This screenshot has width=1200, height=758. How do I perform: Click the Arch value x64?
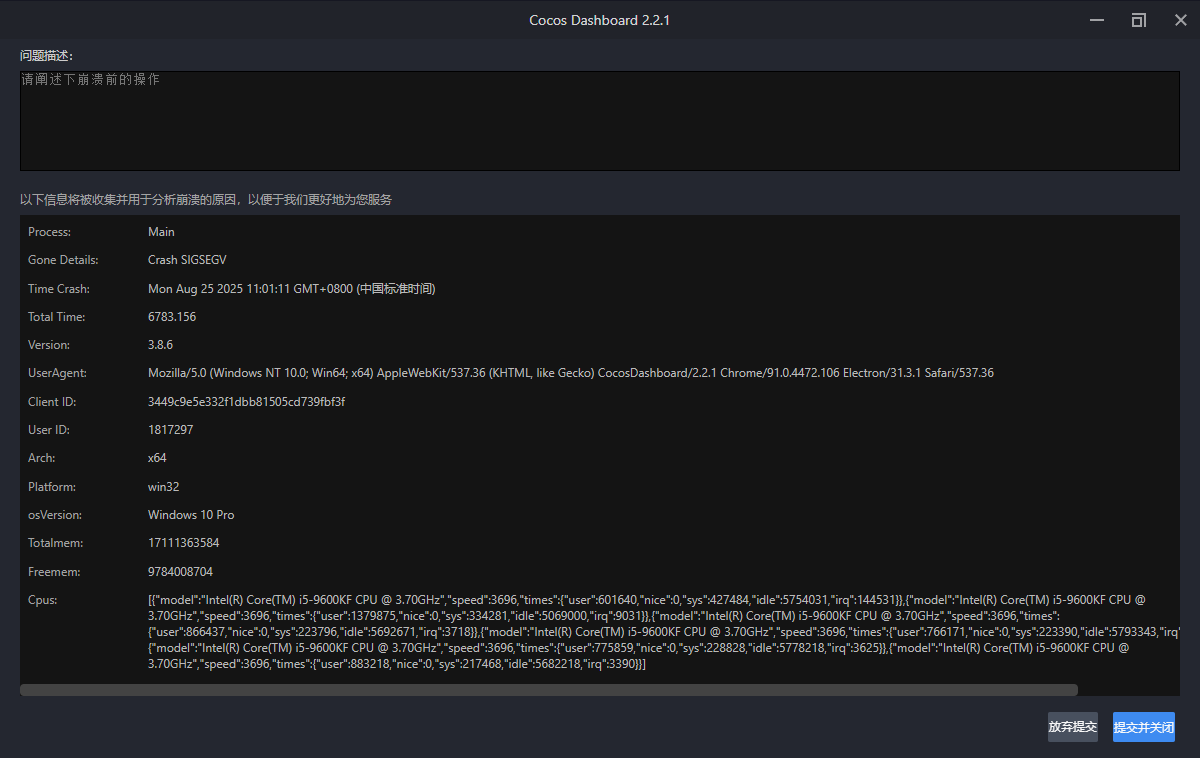tap(157, 458)
